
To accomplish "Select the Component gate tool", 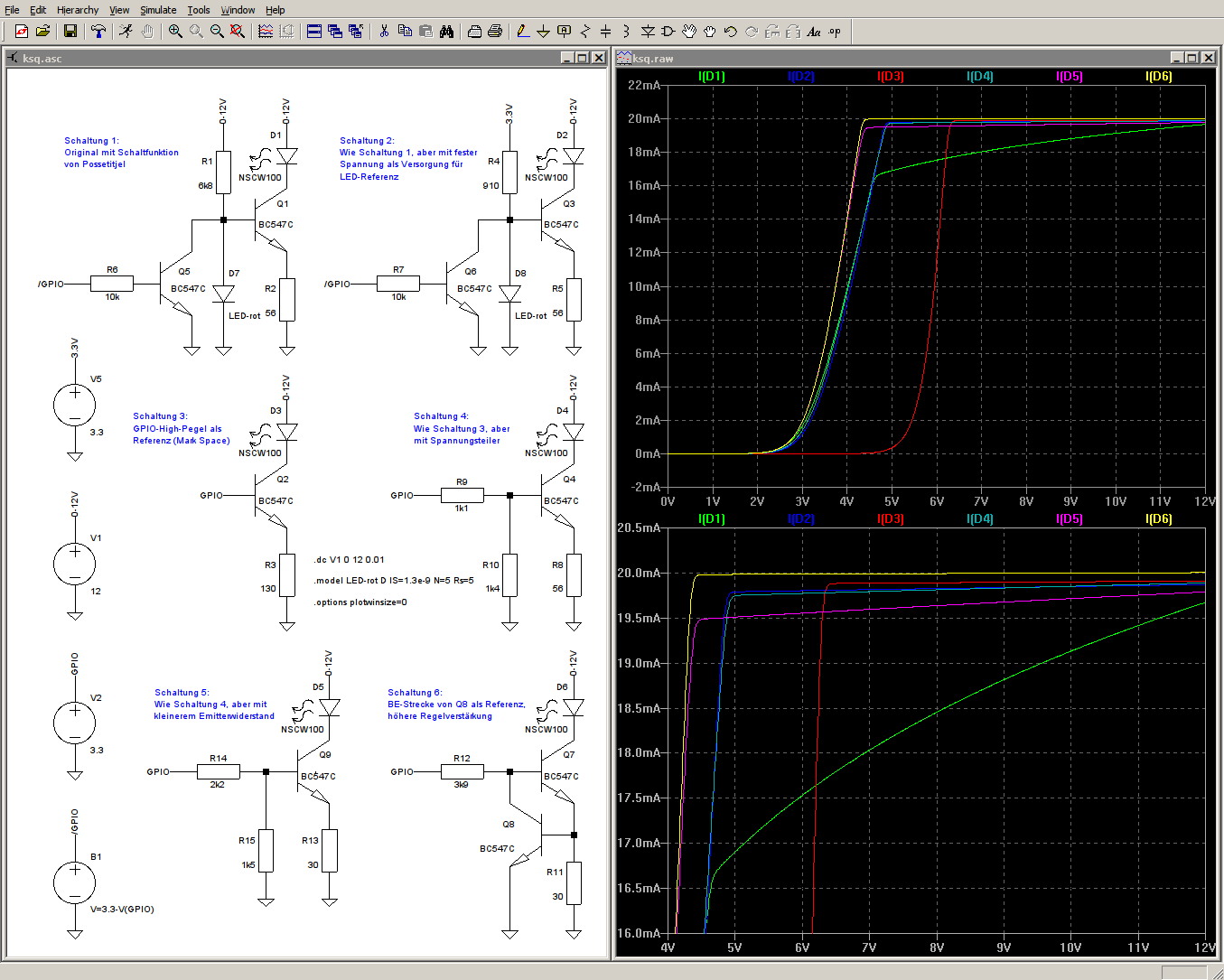I will 668,32.
